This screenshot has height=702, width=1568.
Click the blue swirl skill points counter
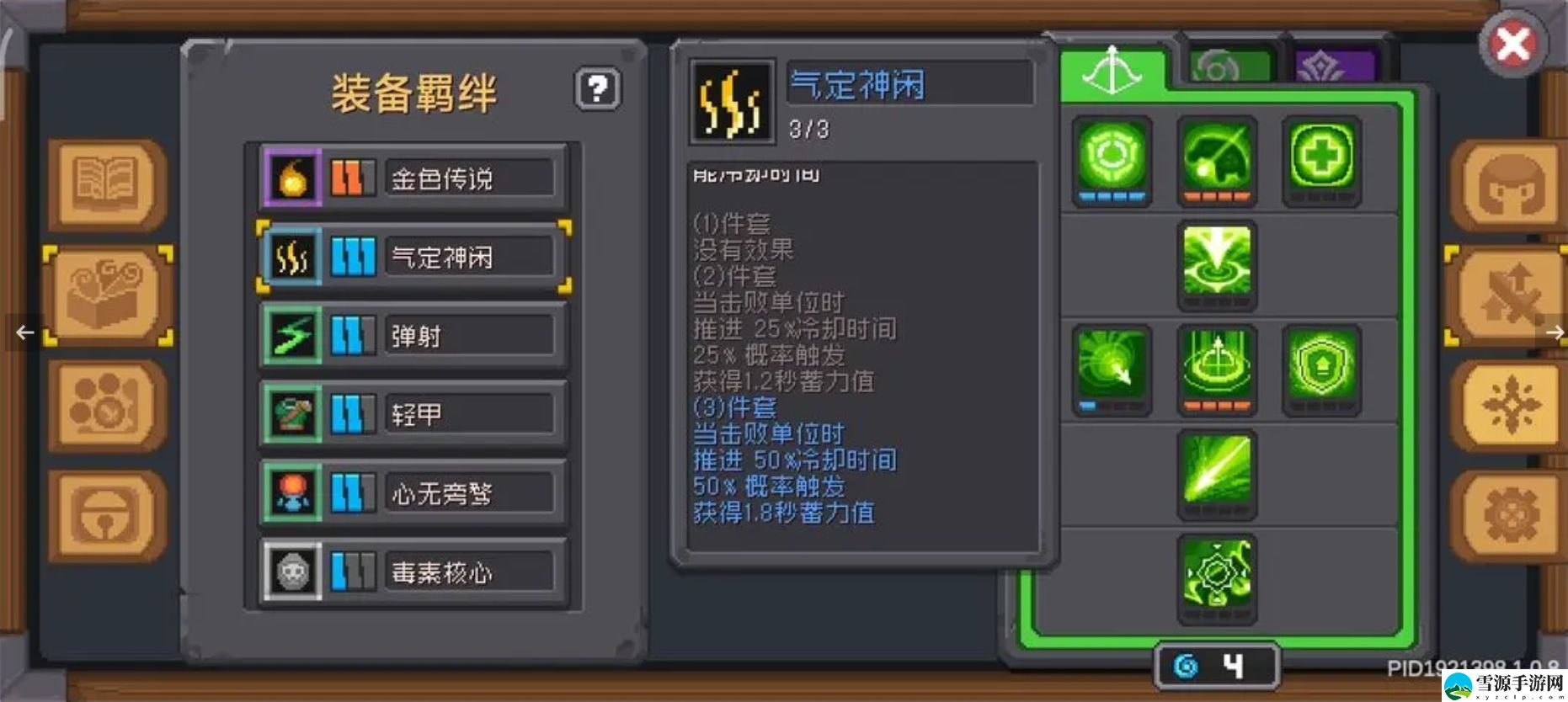coord(1217,667)
